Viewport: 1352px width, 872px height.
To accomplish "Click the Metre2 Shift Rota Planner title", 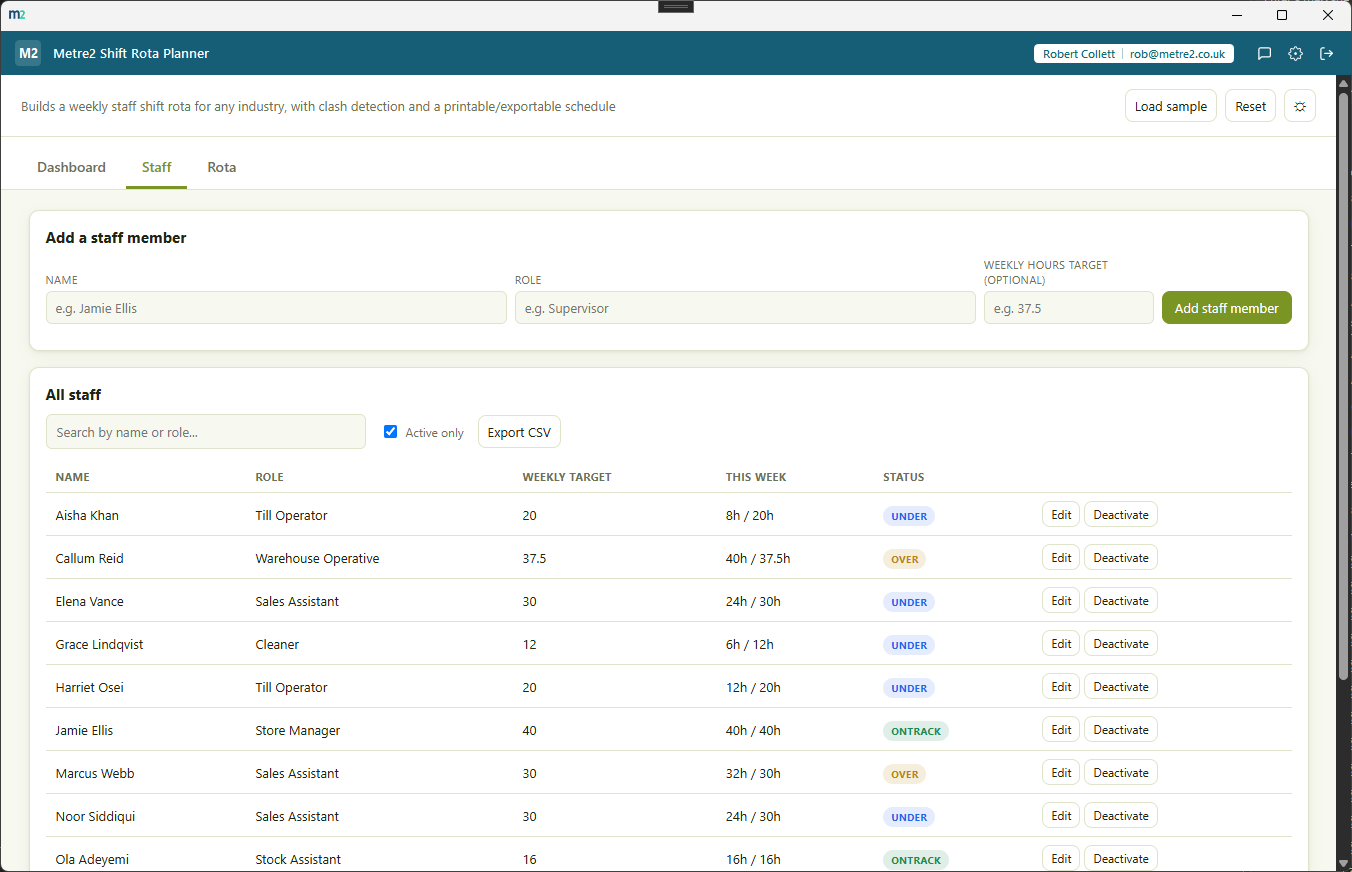I will [x=131, y=54].
